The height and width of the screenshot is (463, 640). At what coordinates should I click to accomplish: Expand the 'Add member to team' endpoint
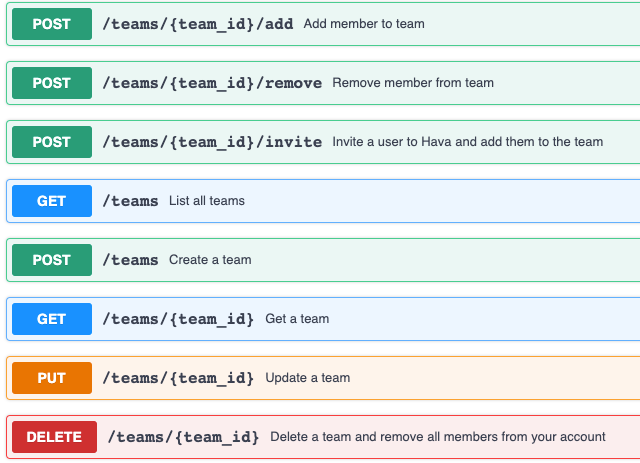(363, 24)
